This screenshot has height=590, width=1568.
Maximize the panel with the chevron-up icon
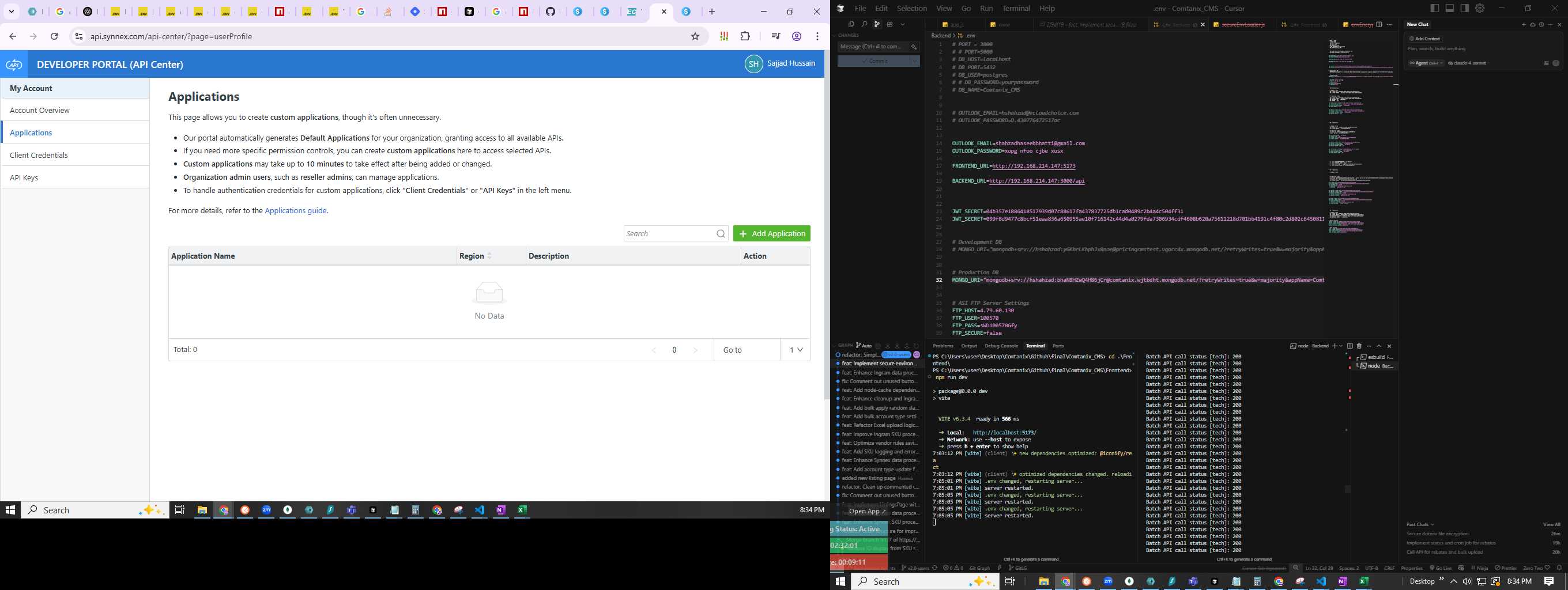1379,346
